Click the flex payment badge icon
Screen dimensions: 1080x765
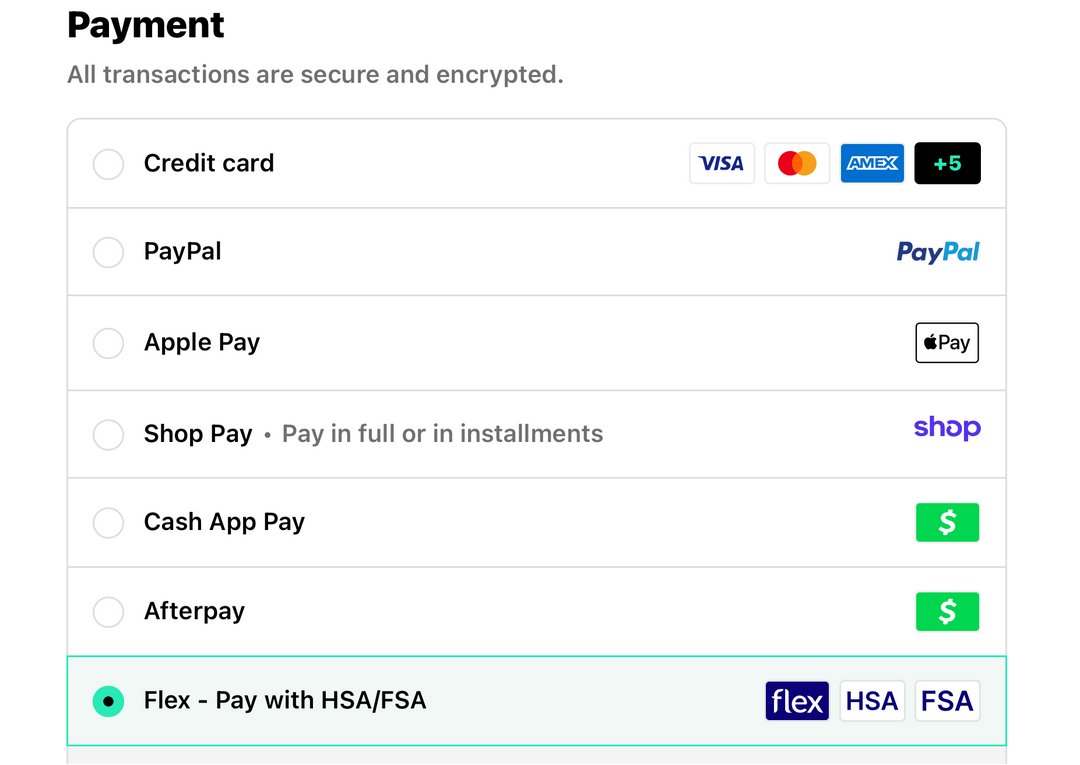797,701
